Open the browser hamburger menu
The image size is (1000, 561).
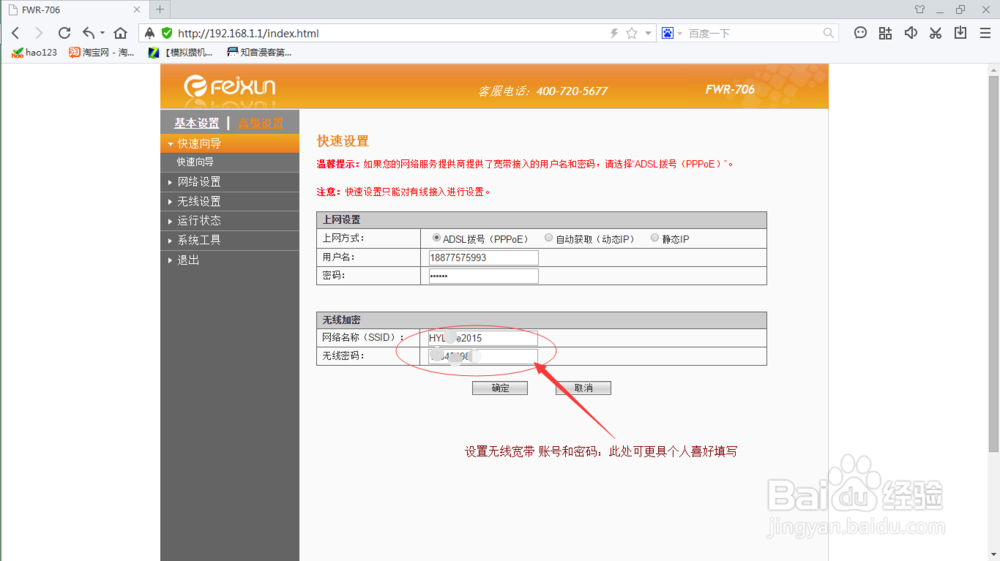coord(985,33)
